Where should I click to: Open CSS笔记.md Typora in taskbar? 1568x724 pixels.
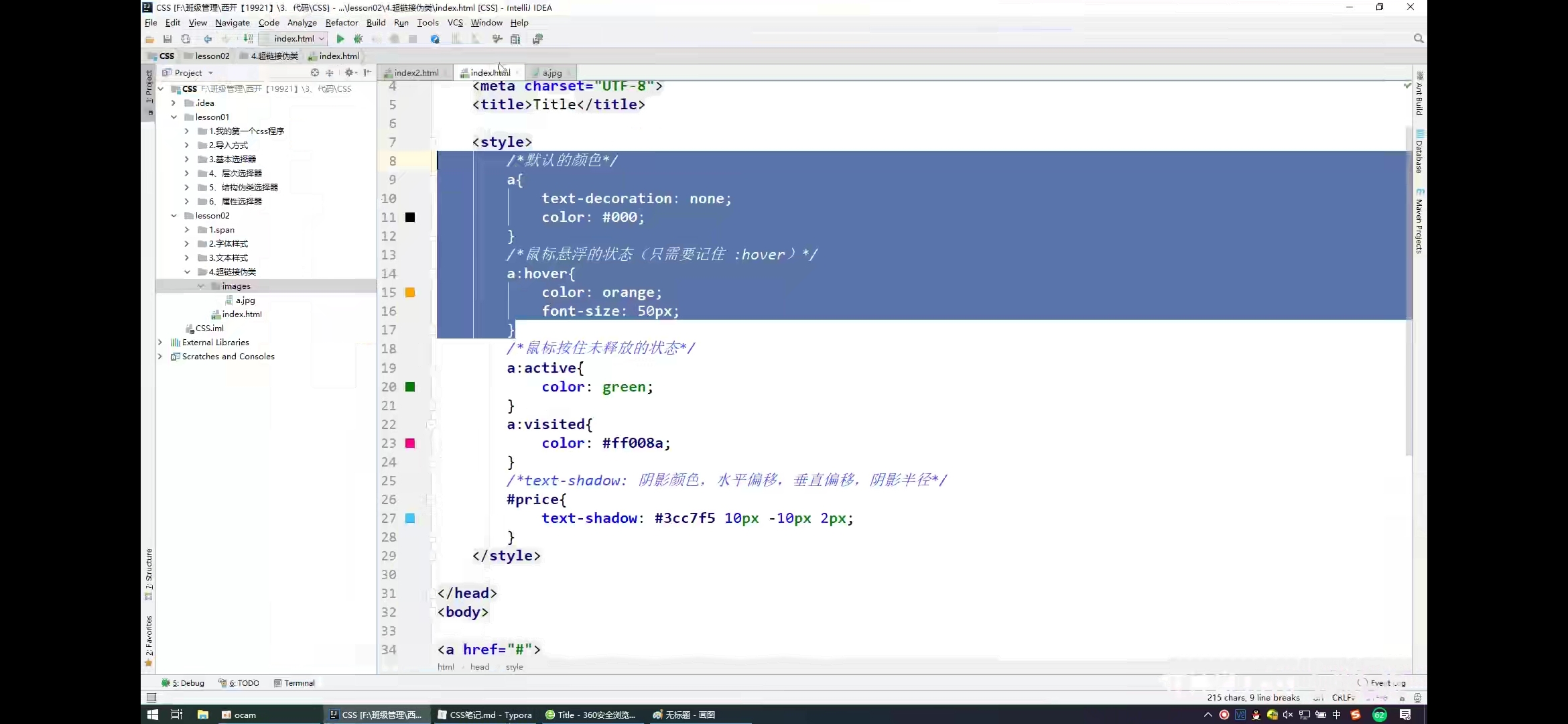[x=484, y=715]
